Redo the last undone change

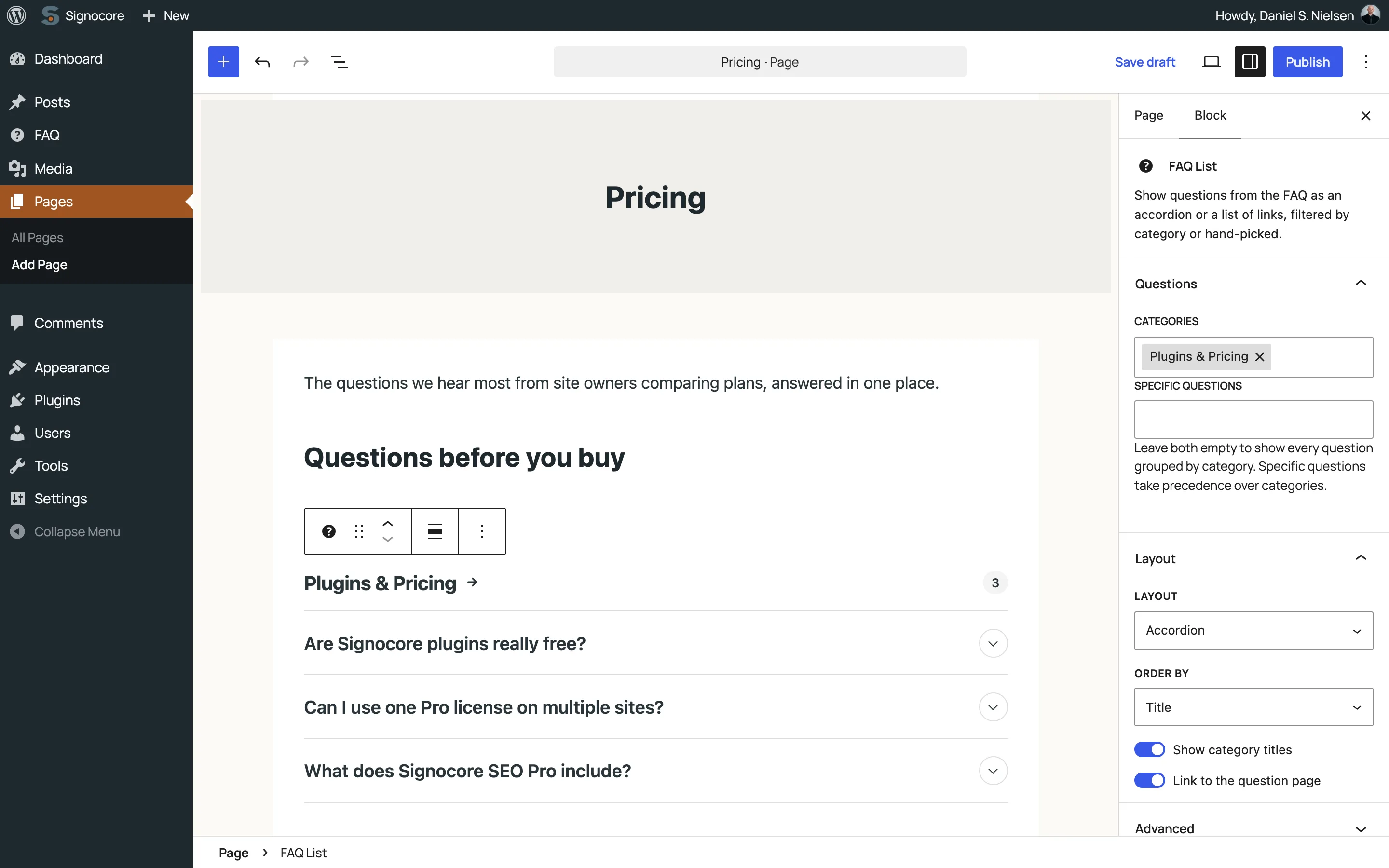click(301, 62)
